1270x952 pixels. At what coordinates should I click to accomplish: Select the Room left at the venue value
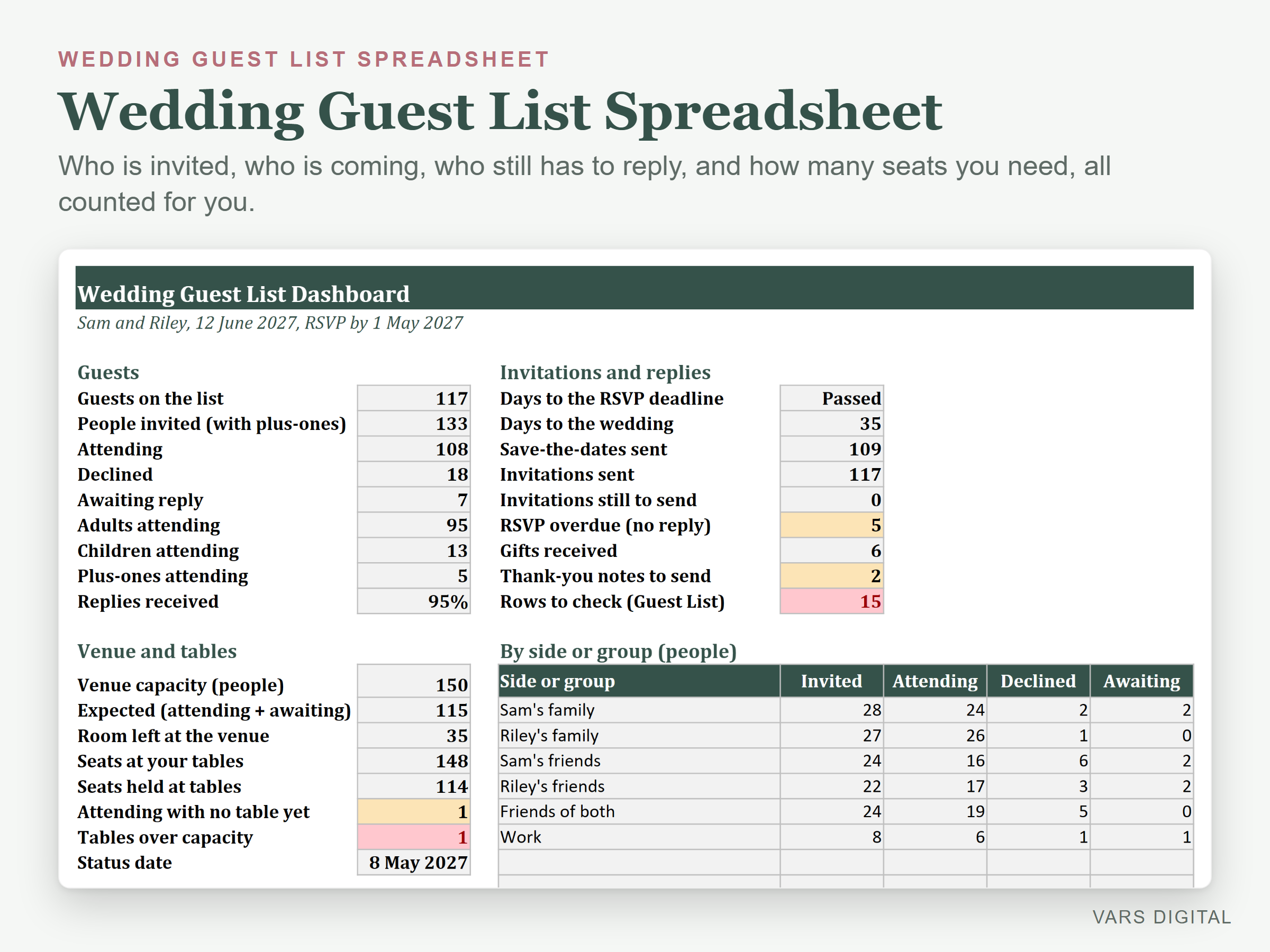tap(413, 735)
